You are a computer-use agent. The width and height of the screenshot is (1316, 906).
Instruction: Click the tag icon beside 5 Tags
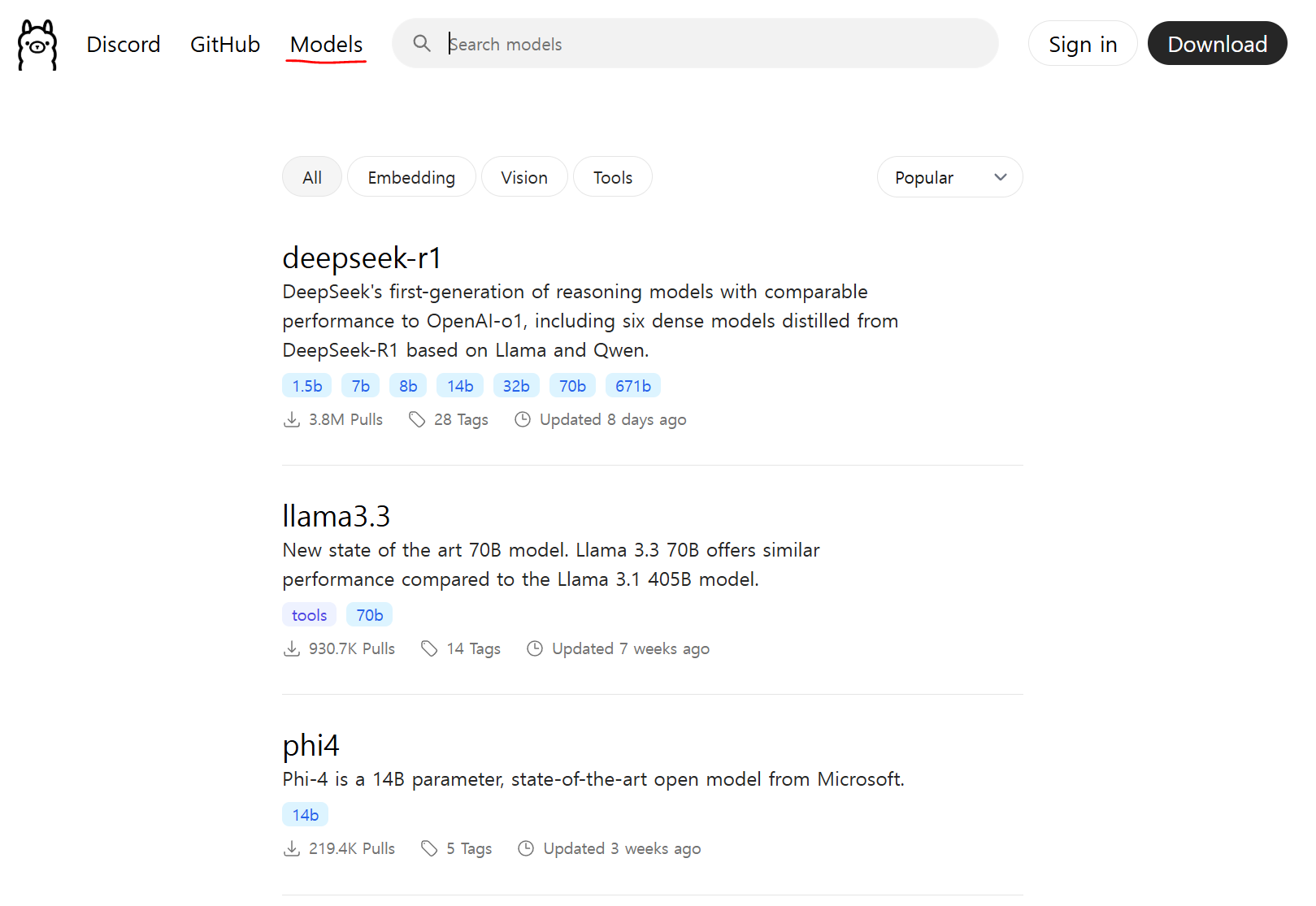[429, 848]
